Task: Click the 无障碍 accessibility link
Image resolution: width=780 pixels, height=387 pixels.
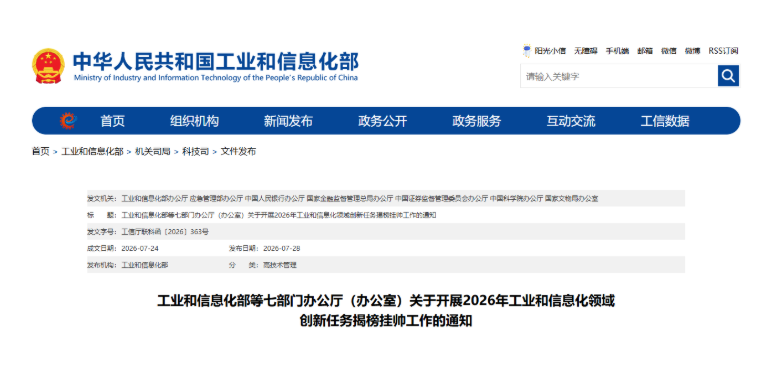Action: click(585, 51)
